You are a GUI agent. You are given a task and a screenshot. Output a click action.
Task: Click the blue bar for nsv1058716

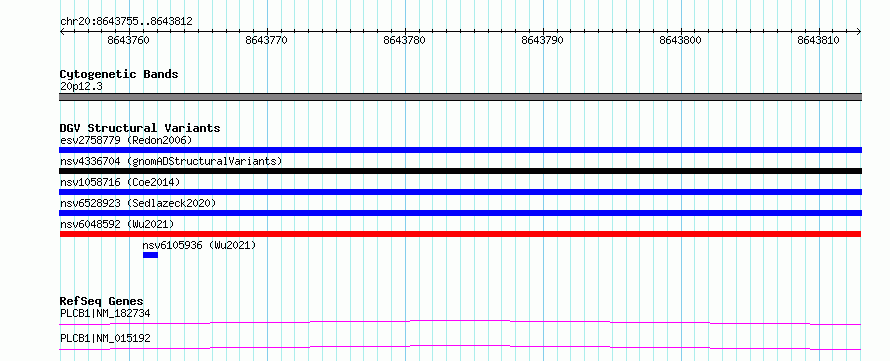(460, 192)
